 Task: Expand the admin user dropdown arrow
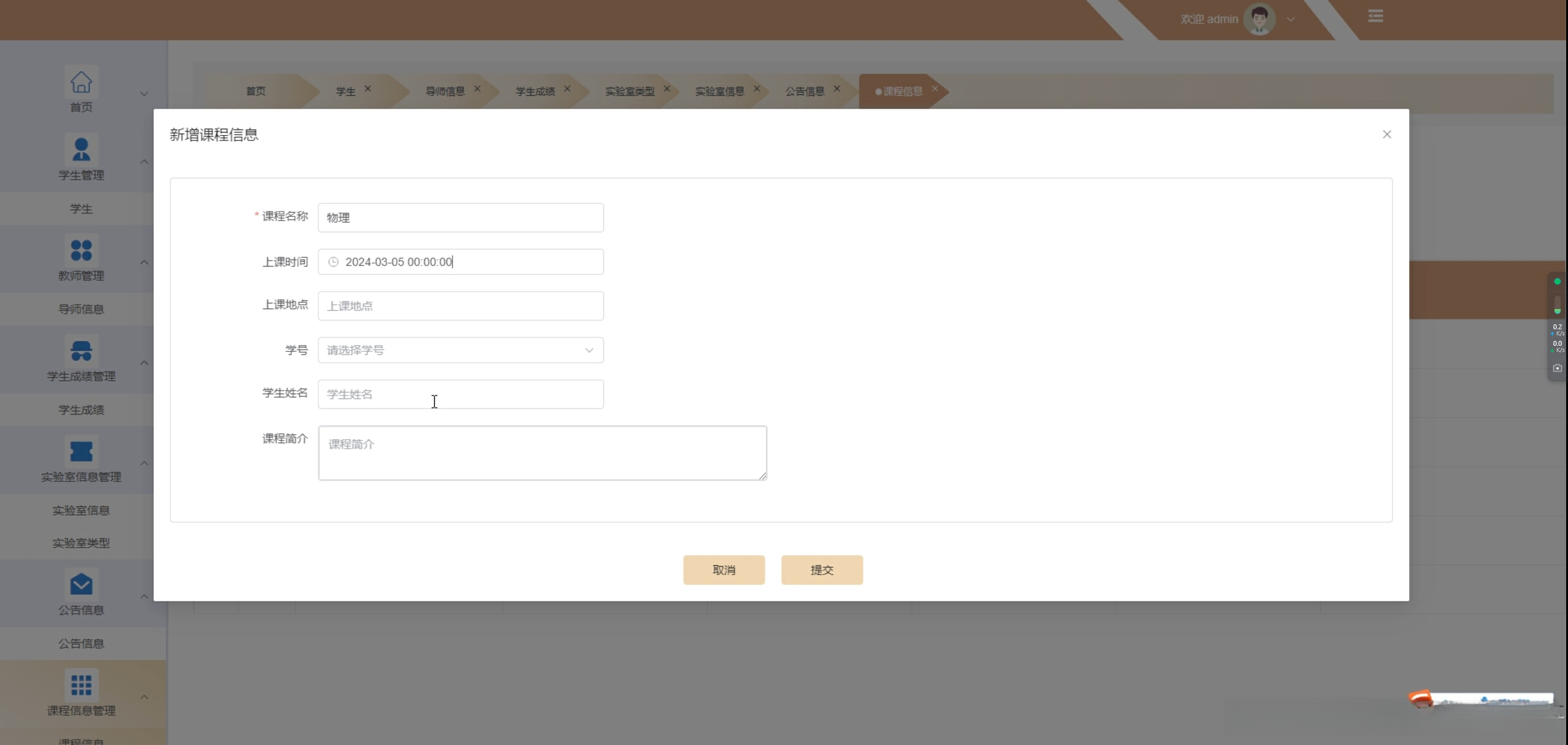point(1291,20)
